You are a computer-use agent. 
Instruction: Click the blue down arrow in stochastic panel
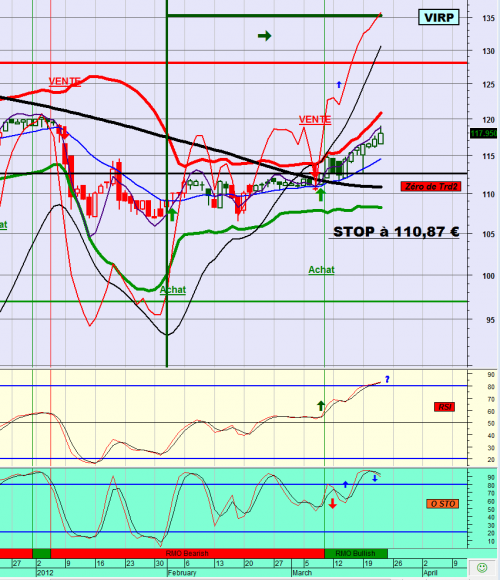[375, 478]
